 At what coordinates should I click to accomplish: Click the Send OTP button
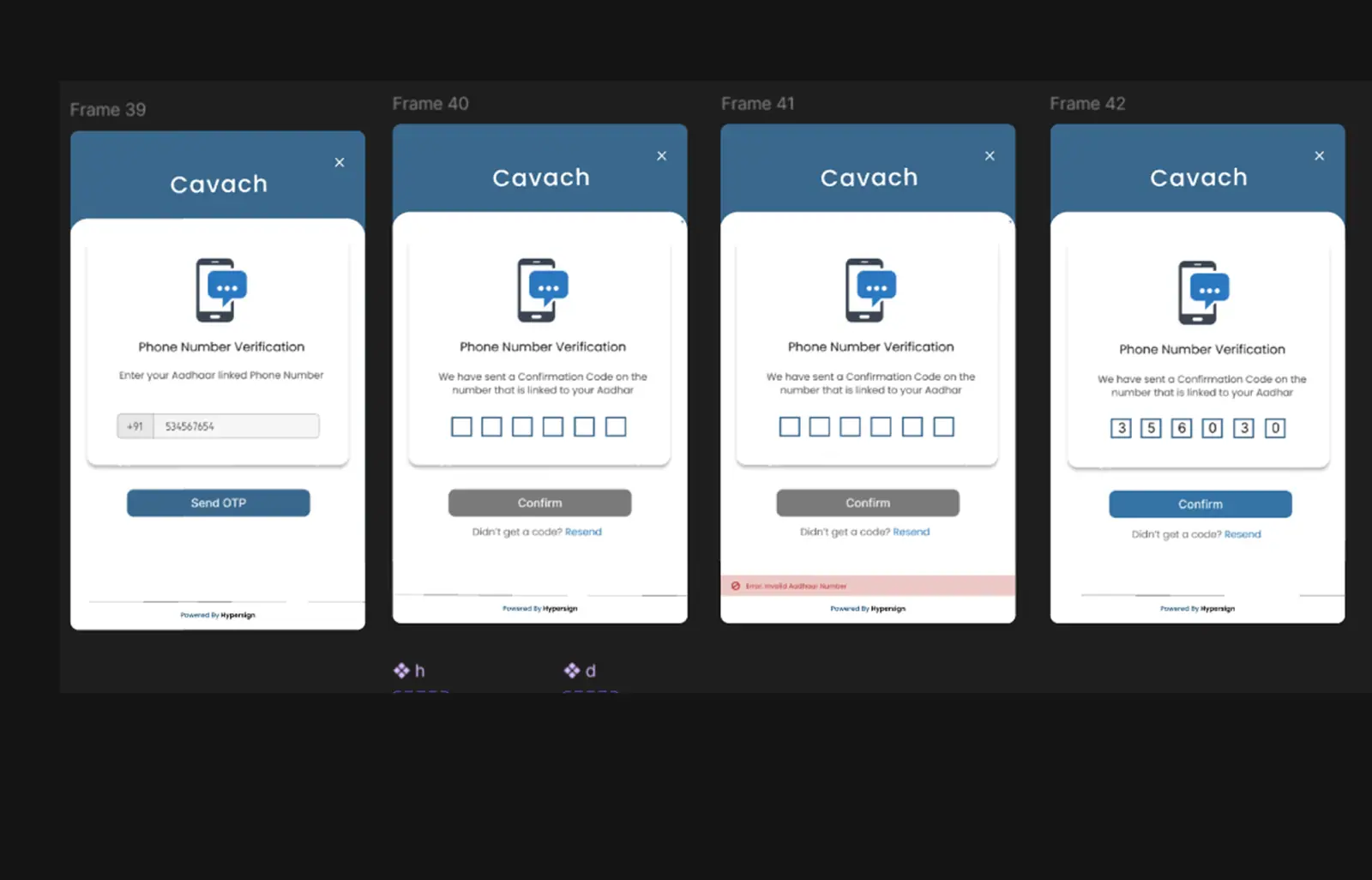pyautogui.click(x=219, y=503)
